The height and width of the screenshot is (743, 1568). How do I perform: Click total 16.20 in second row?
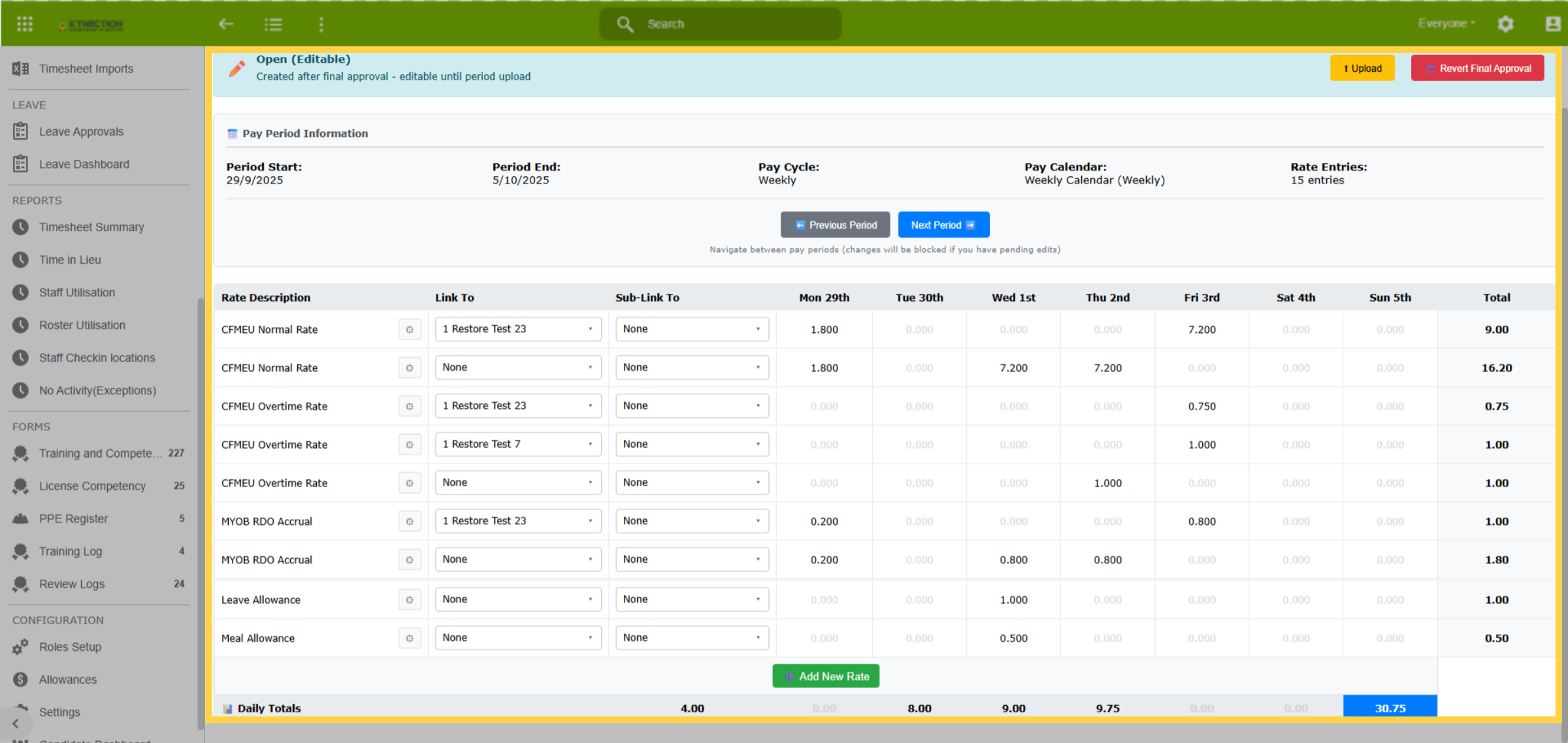(1496, 368)
